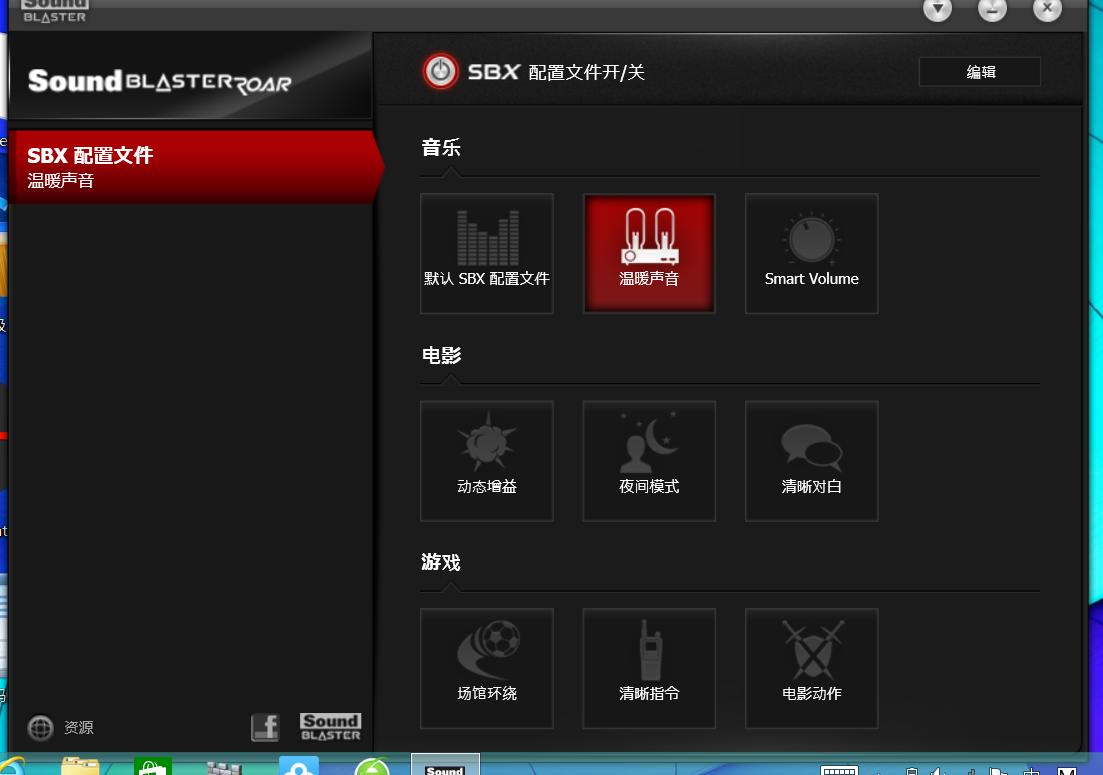Click the Sound Blaster logo in sidebar footer

click(x=331, y=727)
